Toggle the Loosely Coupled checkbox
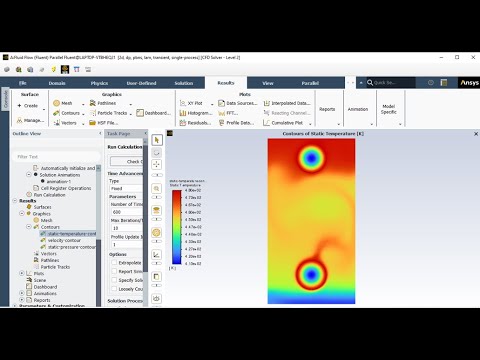480x360 pixels. click(x=114, y=289)
